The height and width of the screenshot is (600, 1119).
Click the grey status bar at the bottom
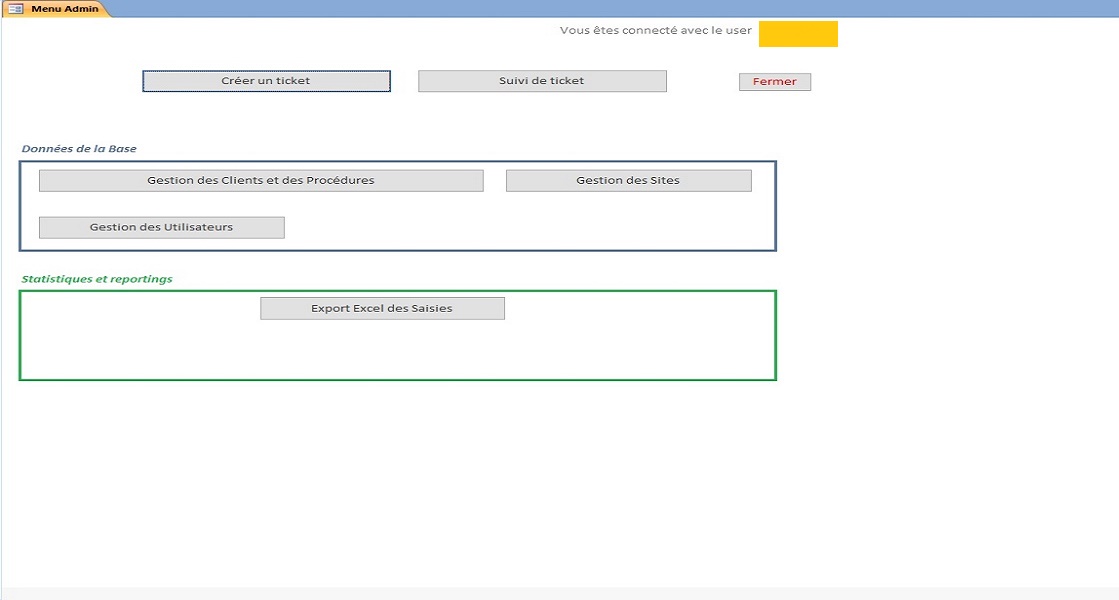560,593
